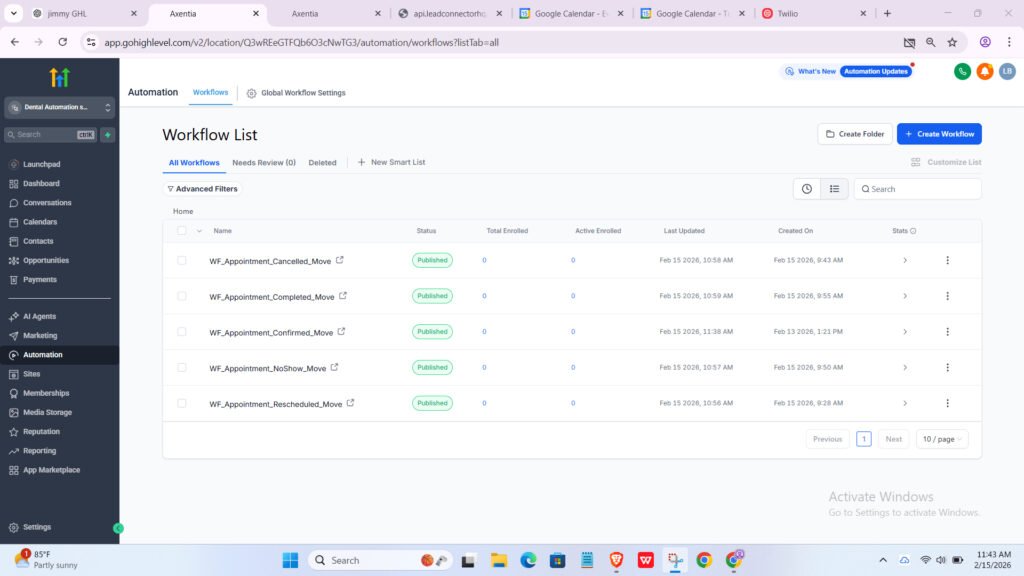Viewport: 1024px width, 576px height.
Task: Open Media Storage section
Action: 47,412
